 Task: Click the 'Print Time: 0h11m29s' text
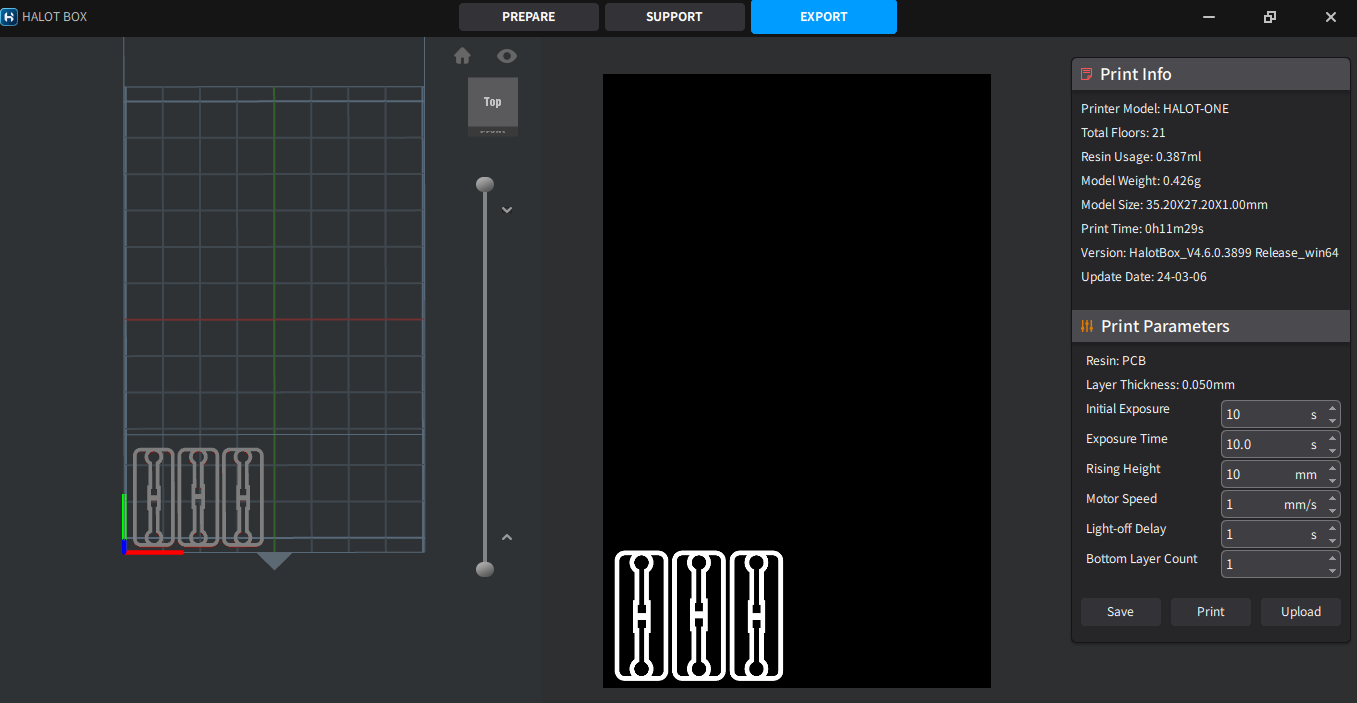click(x=1143, y=228)
